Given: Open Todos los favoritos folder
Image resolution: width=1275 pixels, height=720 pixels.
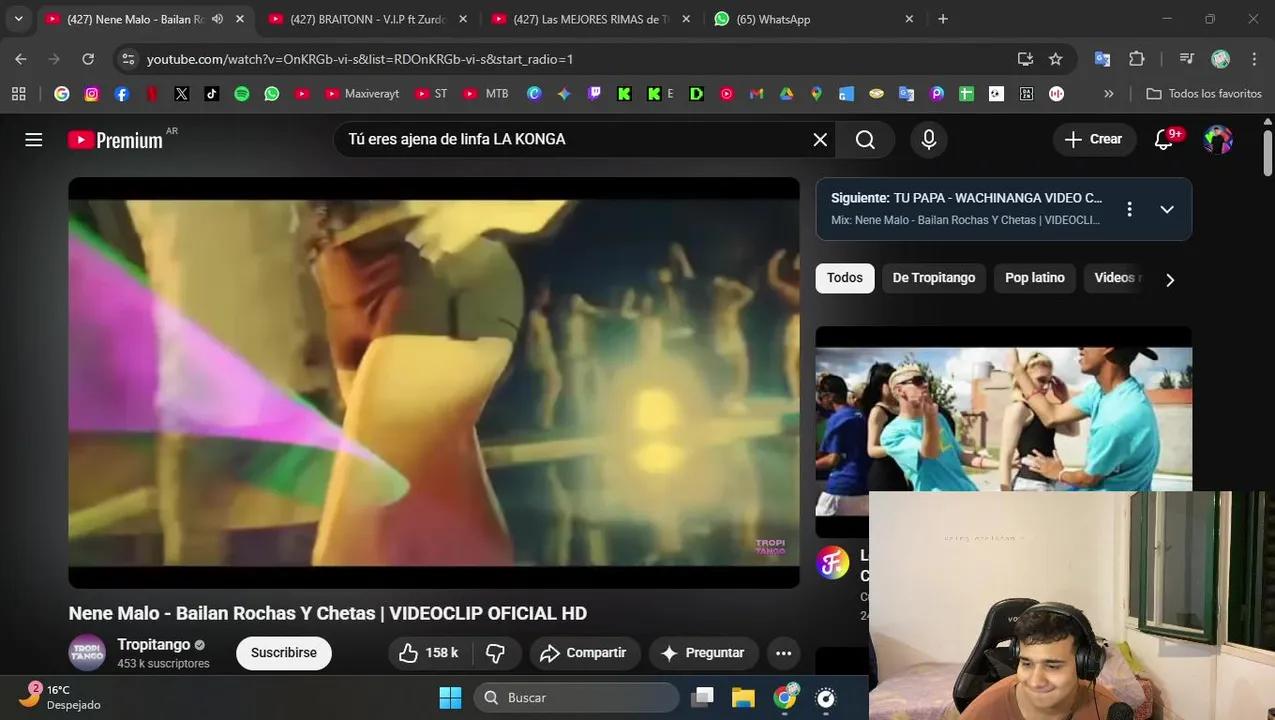Looking at the screenshot, I should pos(1205,94).
